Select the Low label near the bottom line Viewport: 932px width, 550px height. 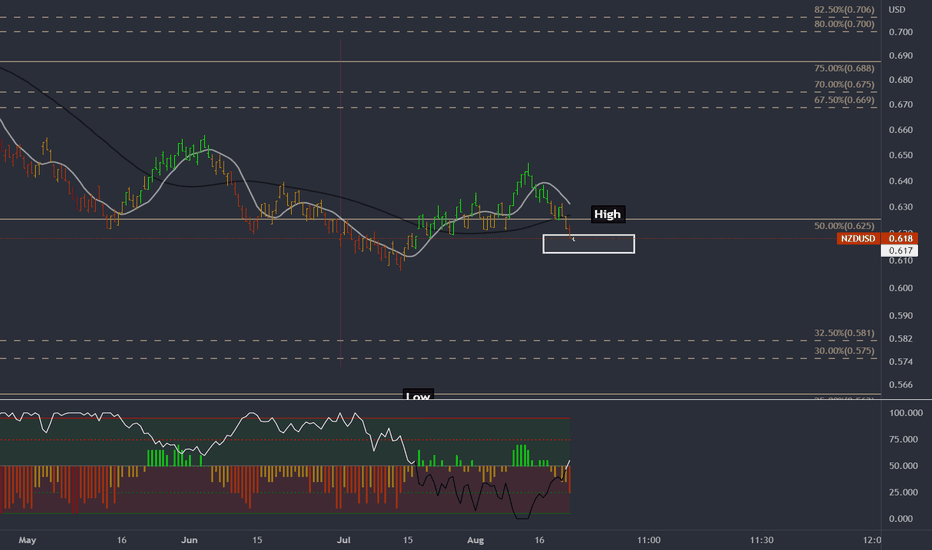pyautogui.click(x=418, y=395)
